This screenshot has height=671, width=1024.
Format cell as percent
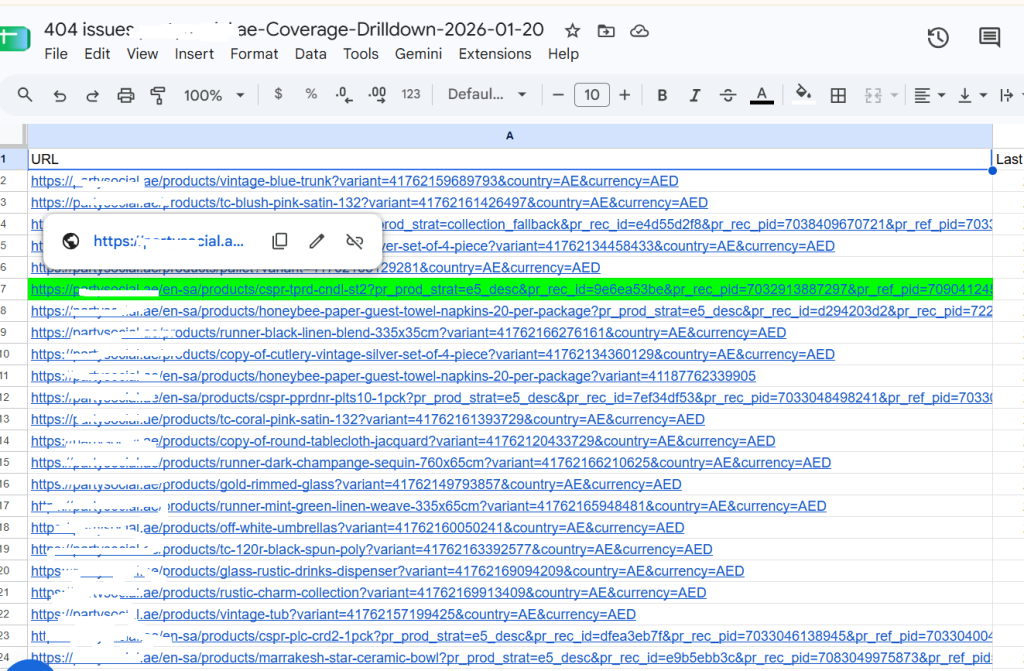tap(311, 94)
